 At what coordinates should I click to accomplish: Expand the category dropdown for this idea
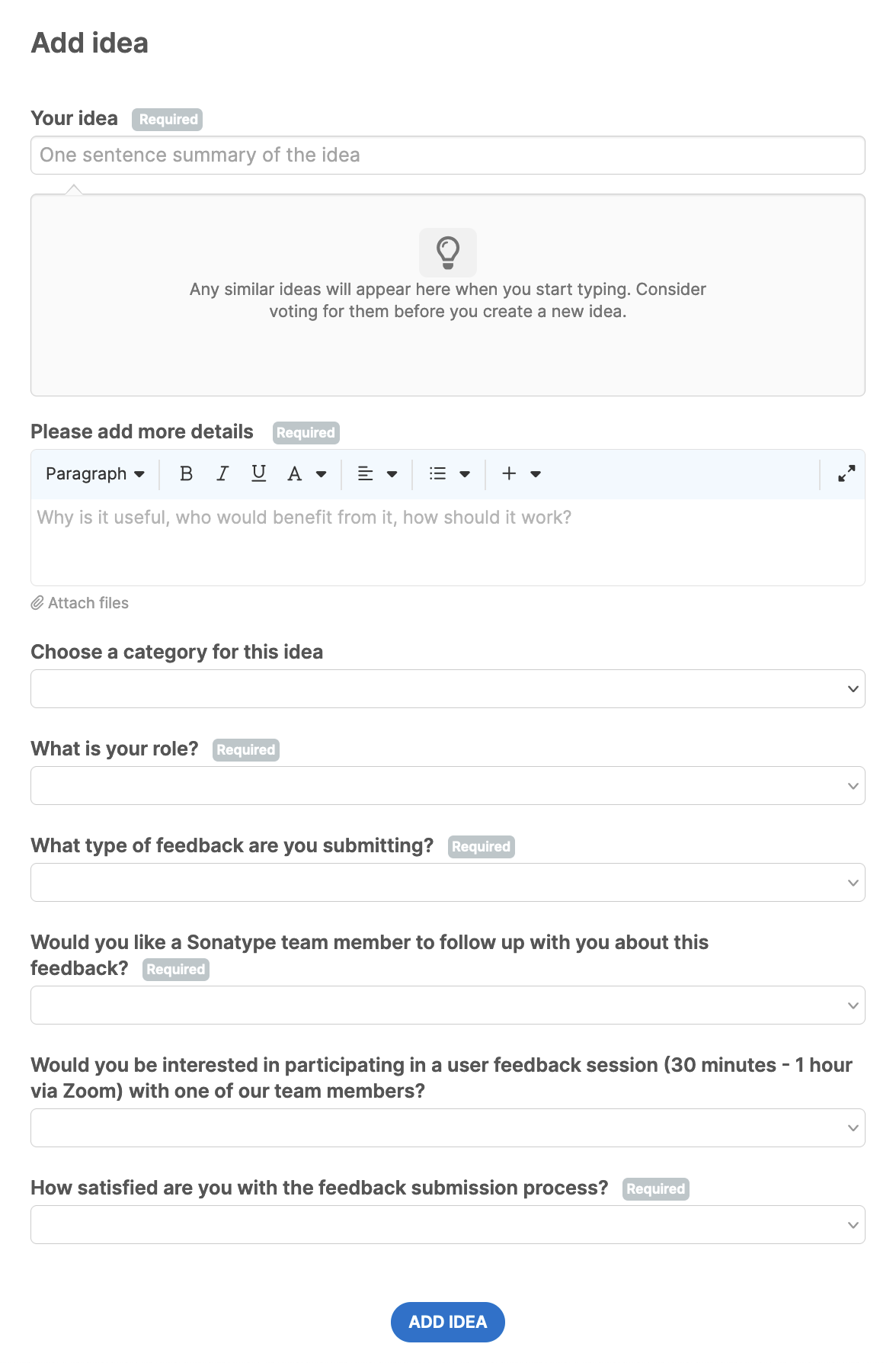[448, 689]
